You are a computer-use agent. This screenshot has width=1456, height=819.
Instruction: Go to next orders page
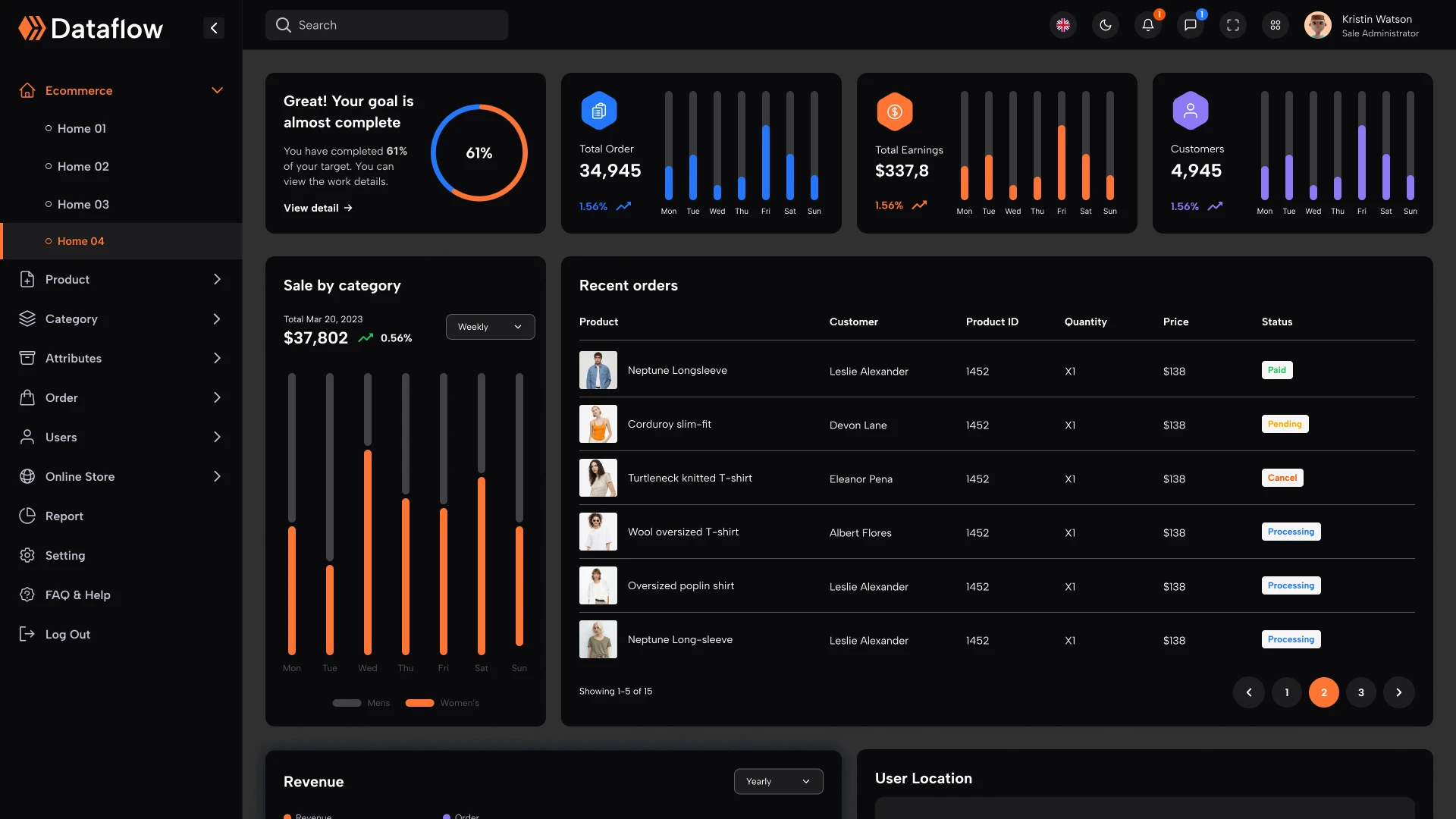coord(1399,692)
